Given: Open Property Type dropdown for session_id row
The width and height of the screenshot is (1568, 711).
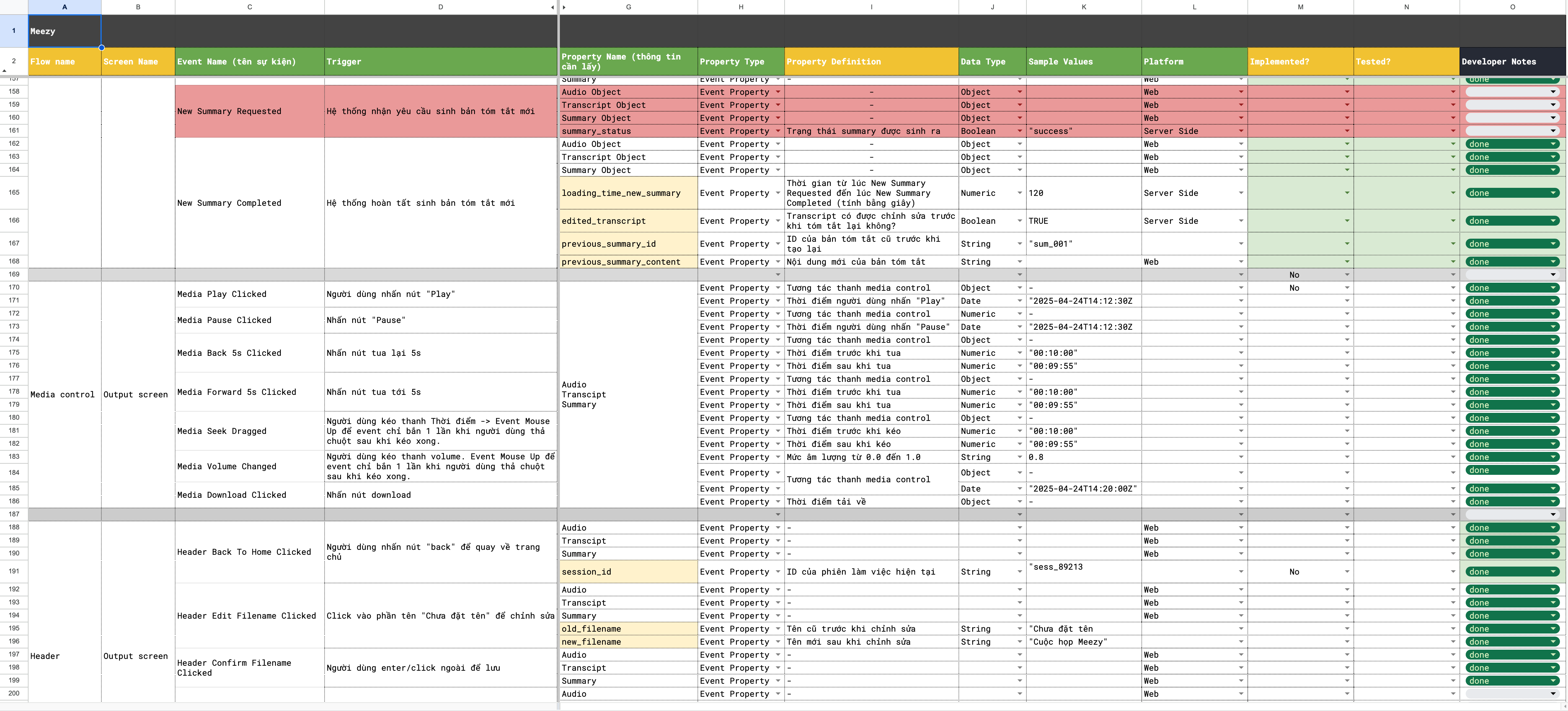Looking at the screenshot, I should (778, 572).
